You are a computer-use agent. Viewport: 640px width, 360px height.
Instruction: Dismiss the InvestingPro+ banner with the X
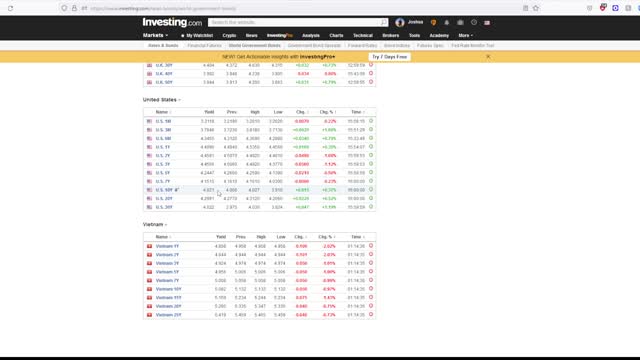488,57
